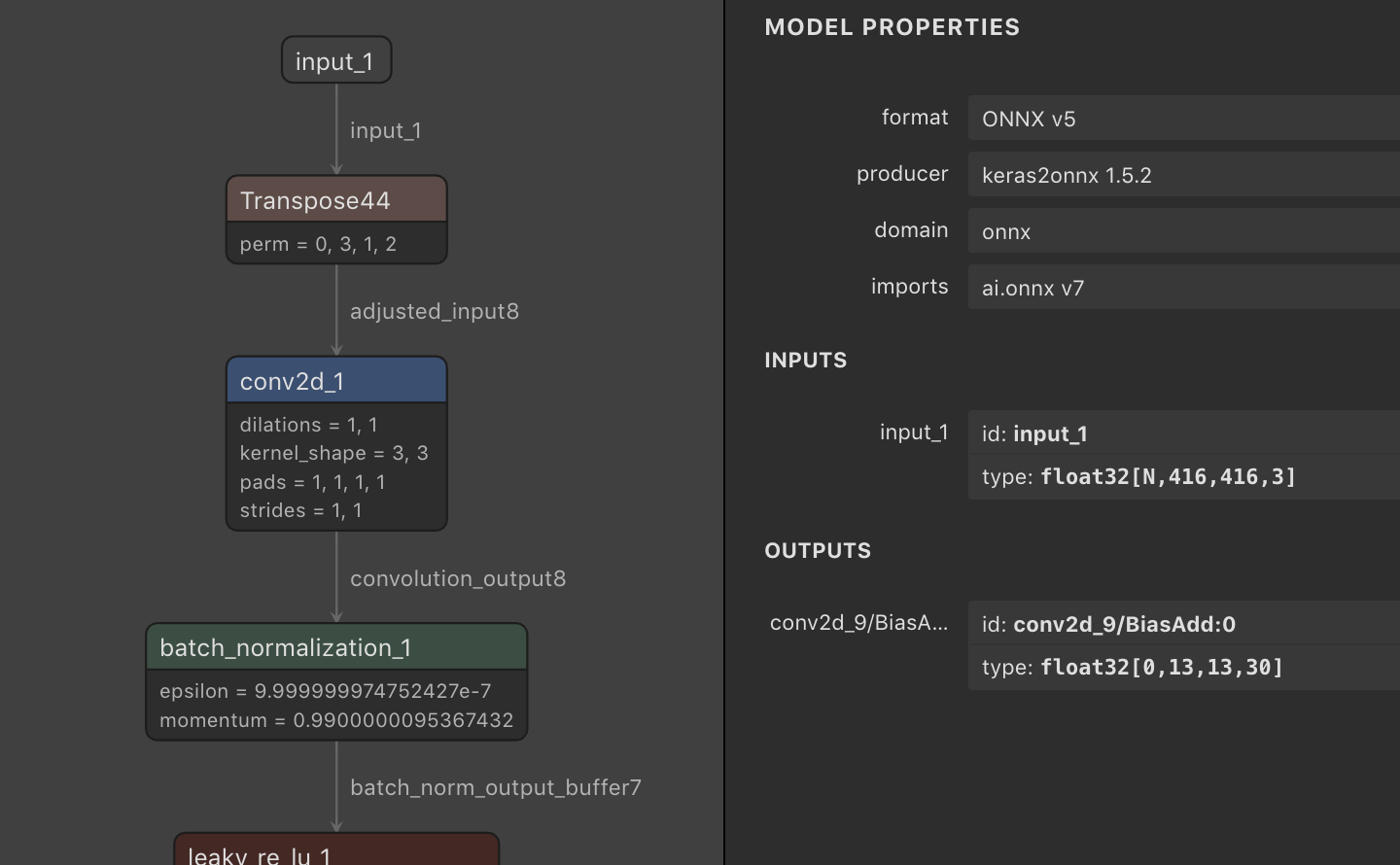The image size is (1400, 865).
Task: Click the Transpose44 node header
Action: tap(336, 199)
